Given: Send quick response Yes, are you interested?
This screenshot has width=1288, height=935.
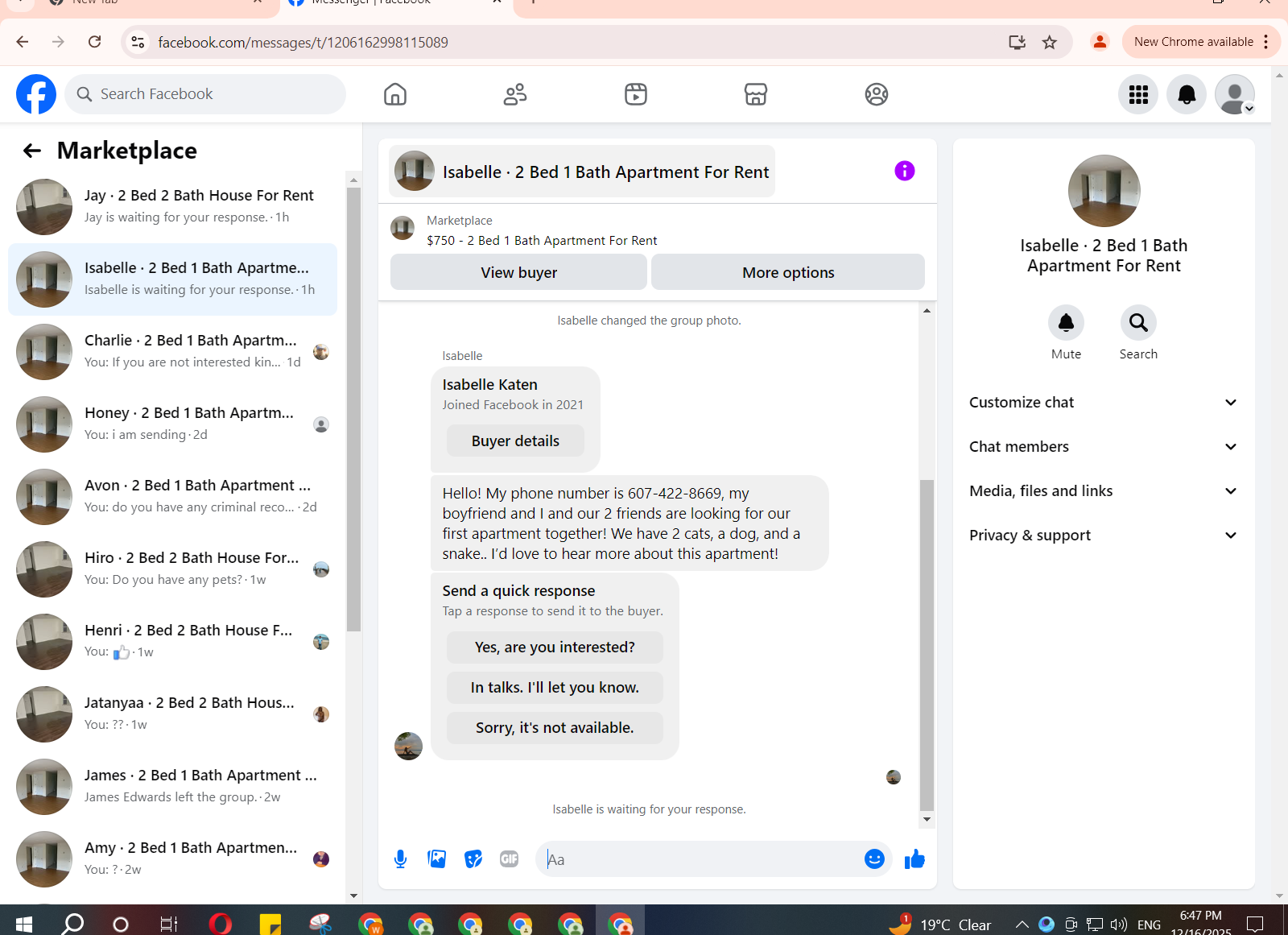Looking at the screenshot, I should (555, 647).
